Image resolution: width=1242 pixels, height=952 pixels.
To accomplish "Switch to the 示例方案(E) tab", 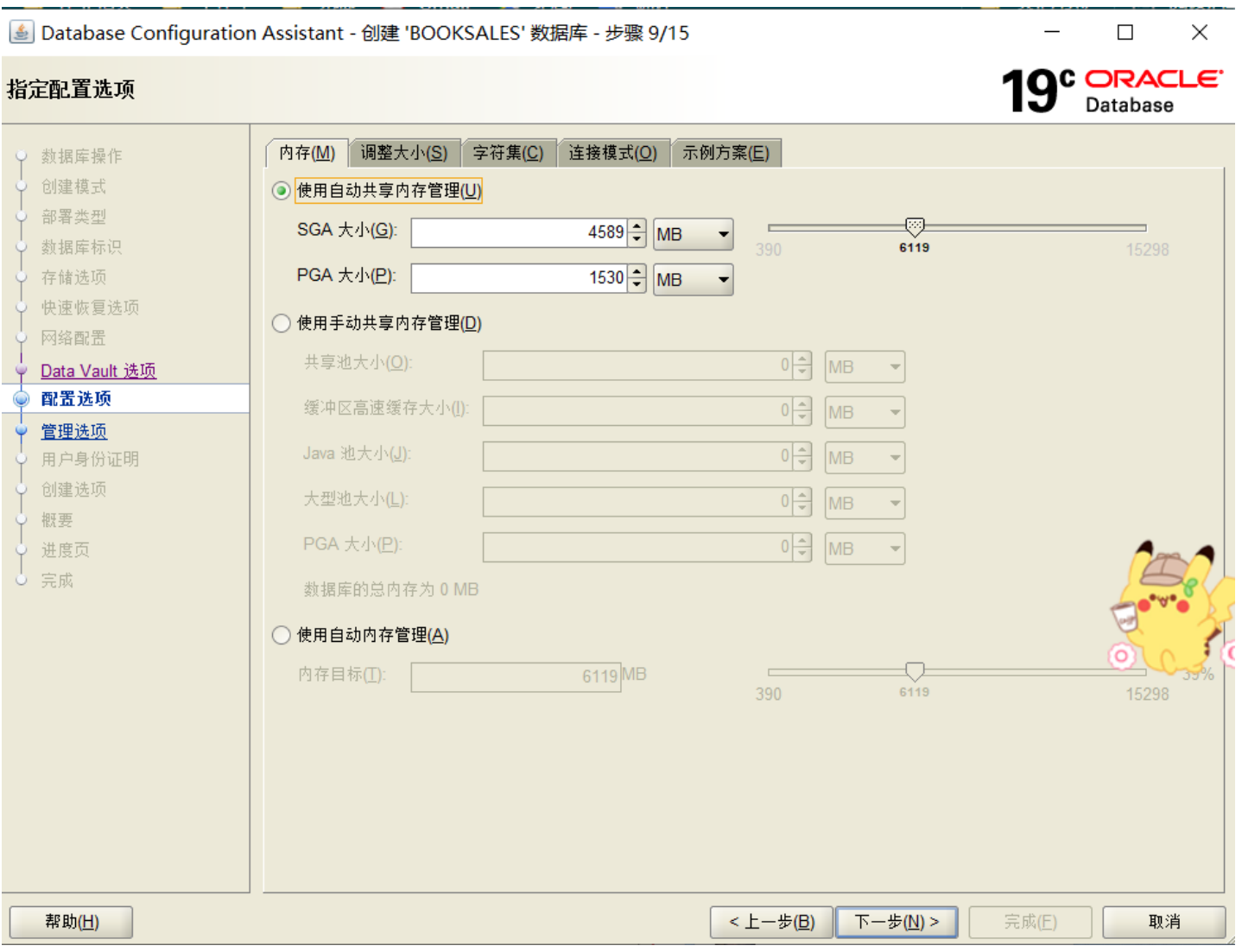I will pos(726,153).
